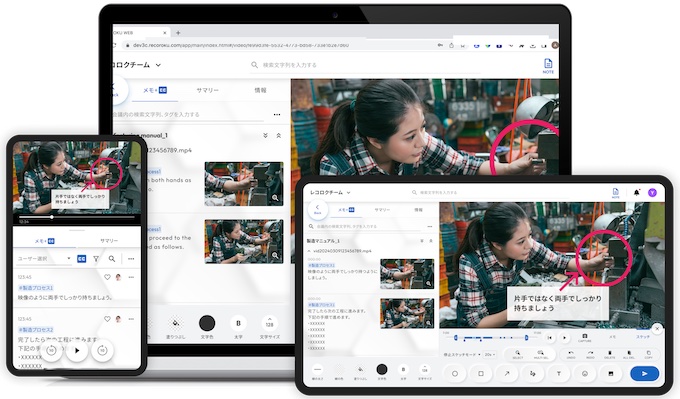Switch to サマリー tab on the phone

click(x=109, y=241)
